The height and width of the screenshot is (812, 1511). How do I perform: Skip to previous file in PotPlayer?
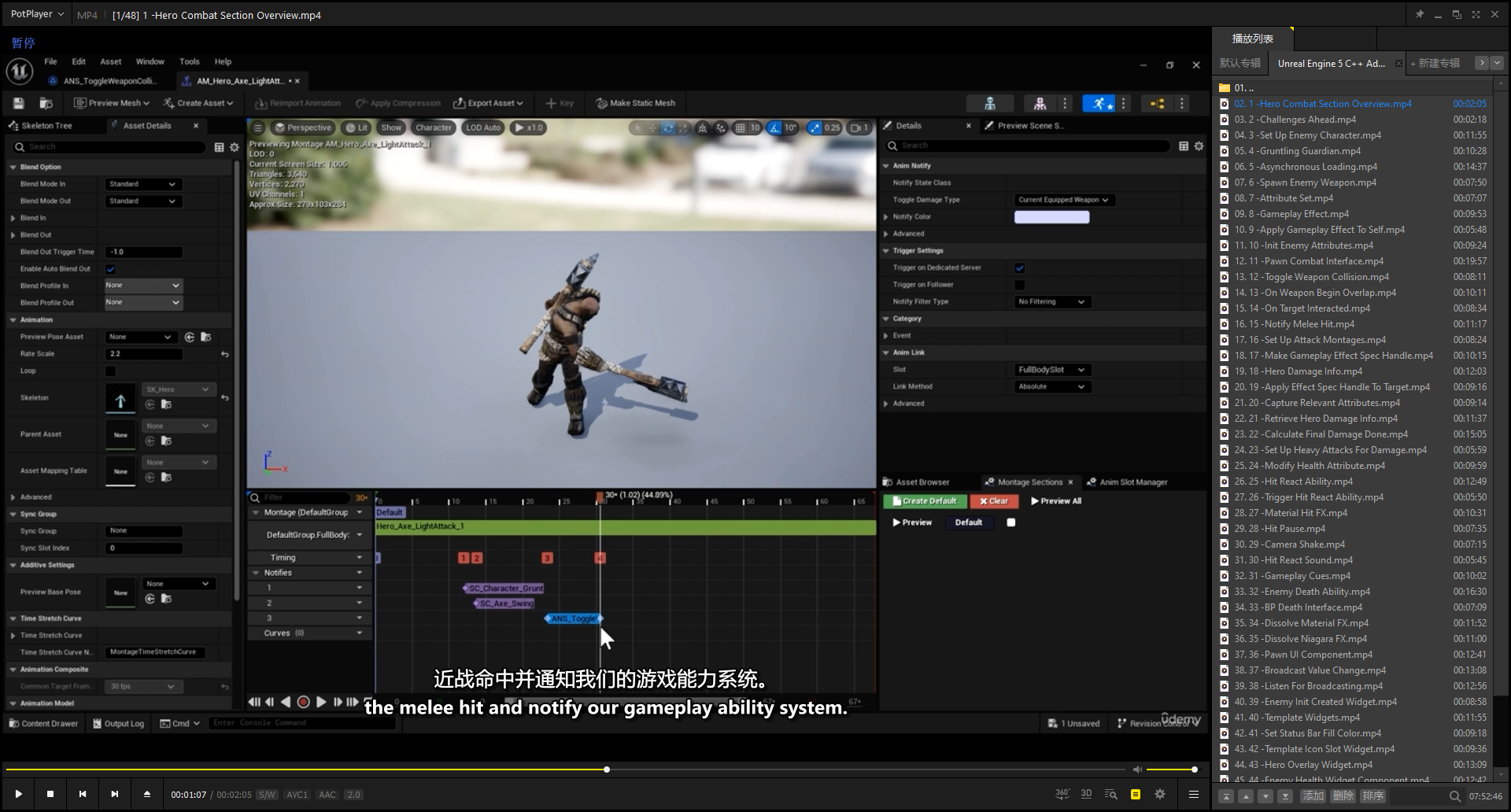click(83, 795)
